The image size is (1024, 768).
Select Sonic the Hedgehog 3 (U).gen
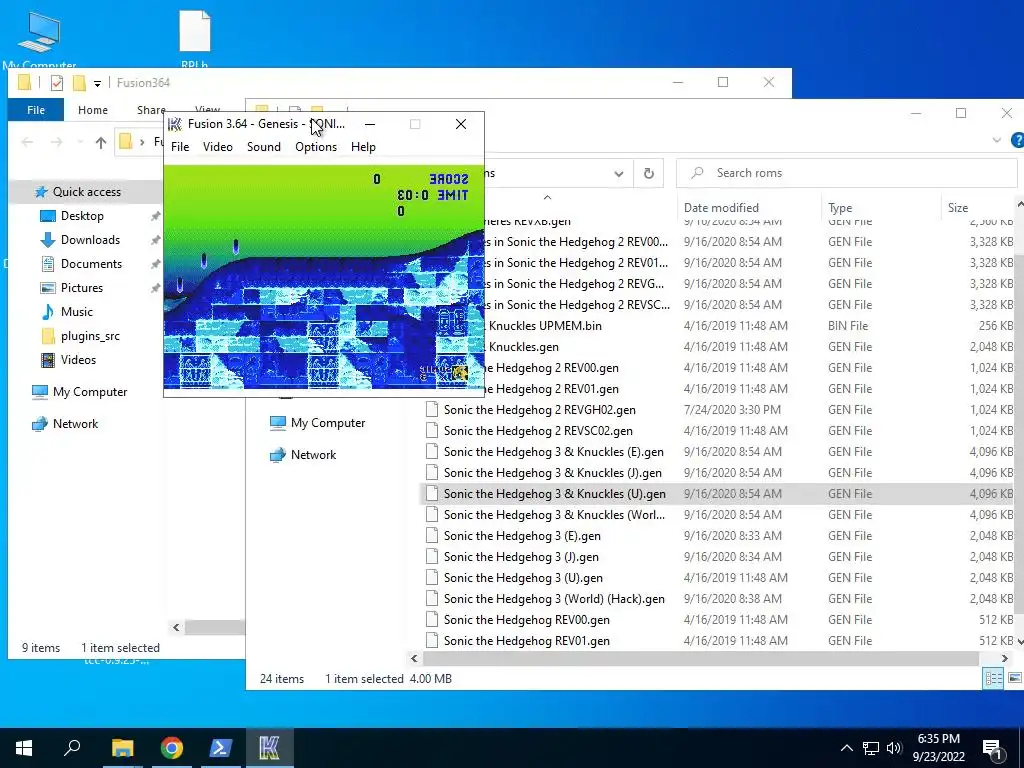click(718, 578)
